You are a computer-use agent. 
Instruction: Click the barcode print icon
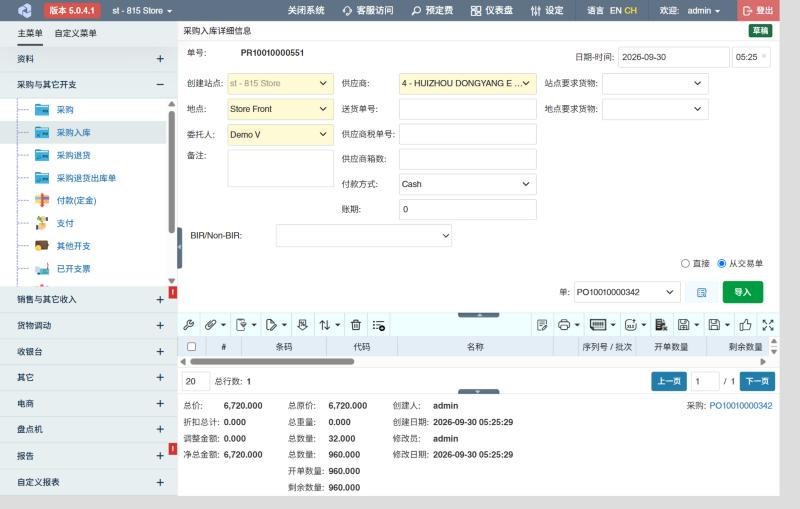[598, 325]
